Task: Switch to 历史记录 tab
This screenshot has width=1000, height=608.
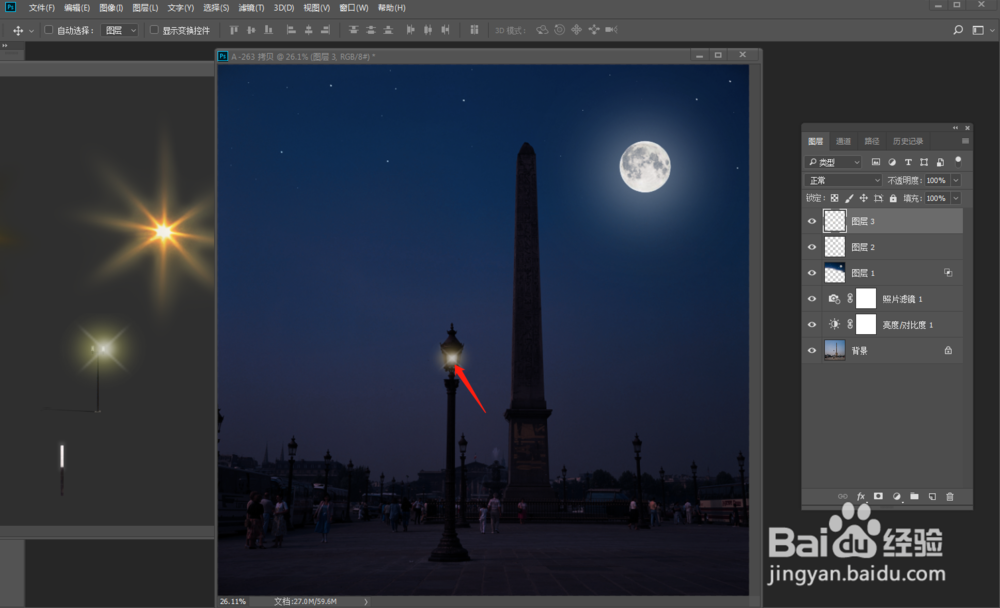Action: [908, 141]
